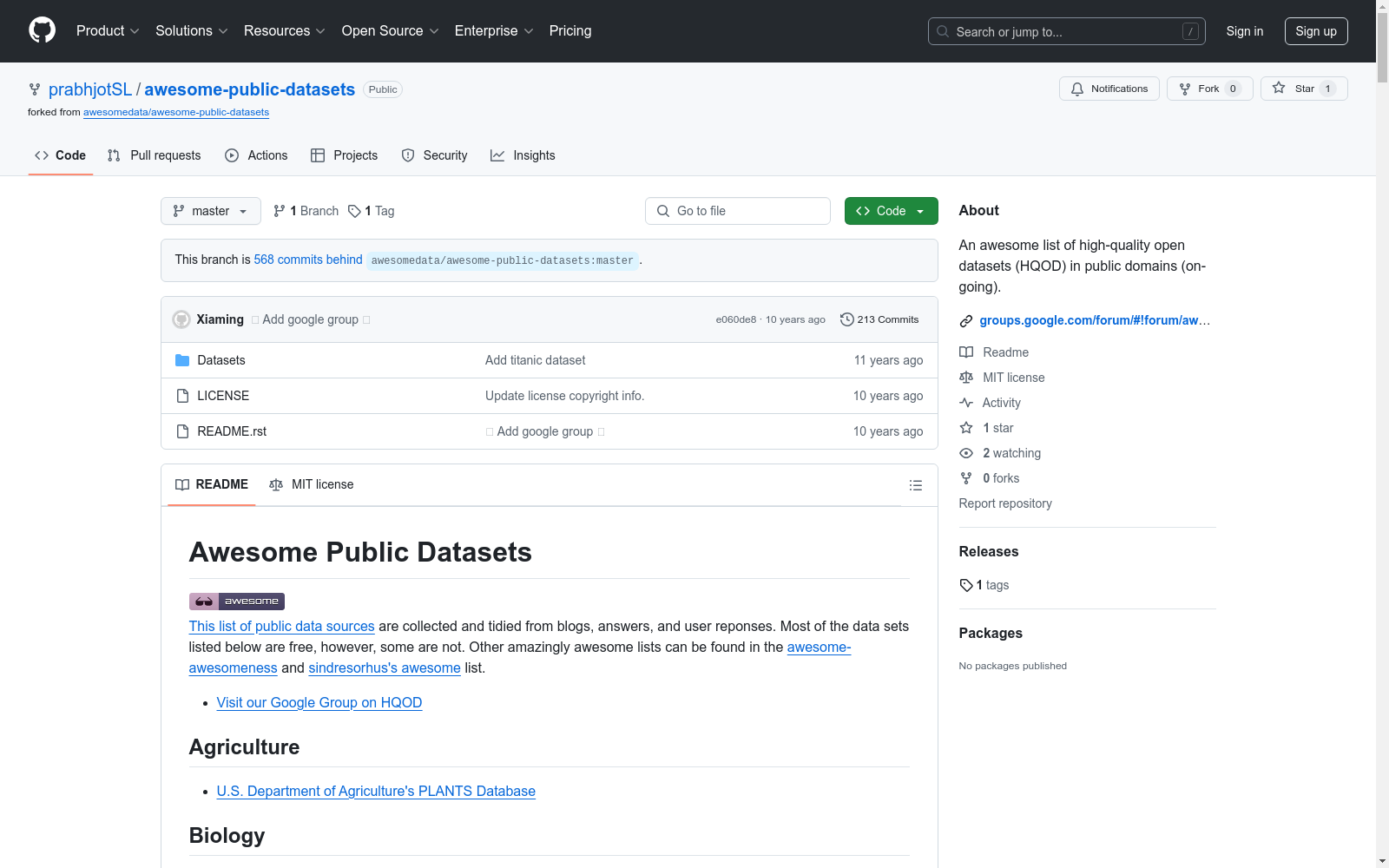The width and height of the screenshot is (1389, 868).
Task: Open the README.rst file
Action: (232, 431)
